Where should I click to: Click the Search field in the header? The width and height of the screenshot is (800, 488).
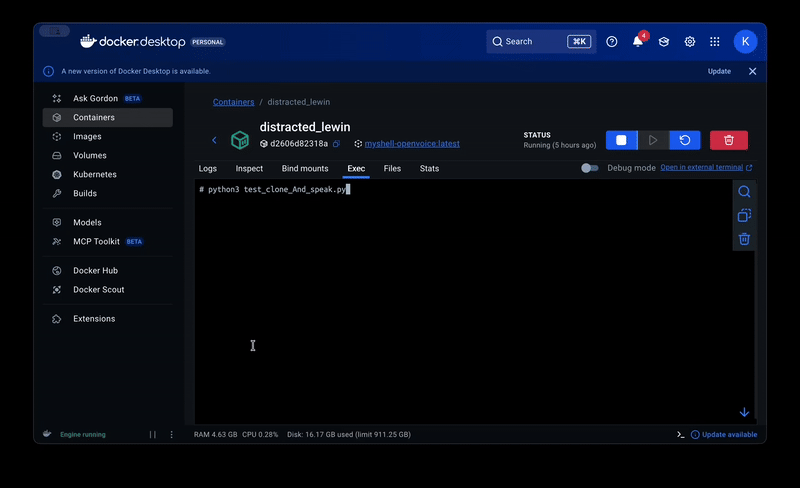click(x=541, y=41)
